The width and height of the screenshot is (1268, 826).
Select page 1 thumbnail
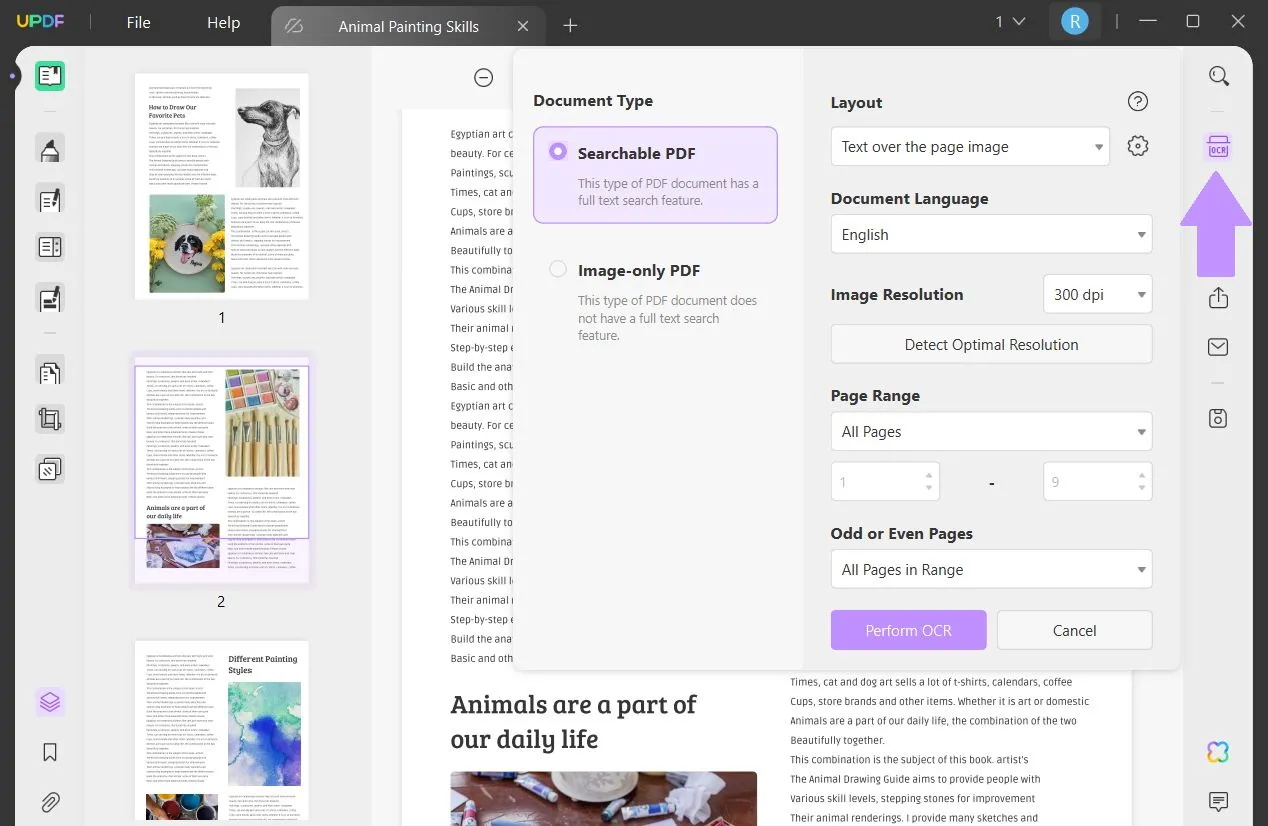[222, 186]
